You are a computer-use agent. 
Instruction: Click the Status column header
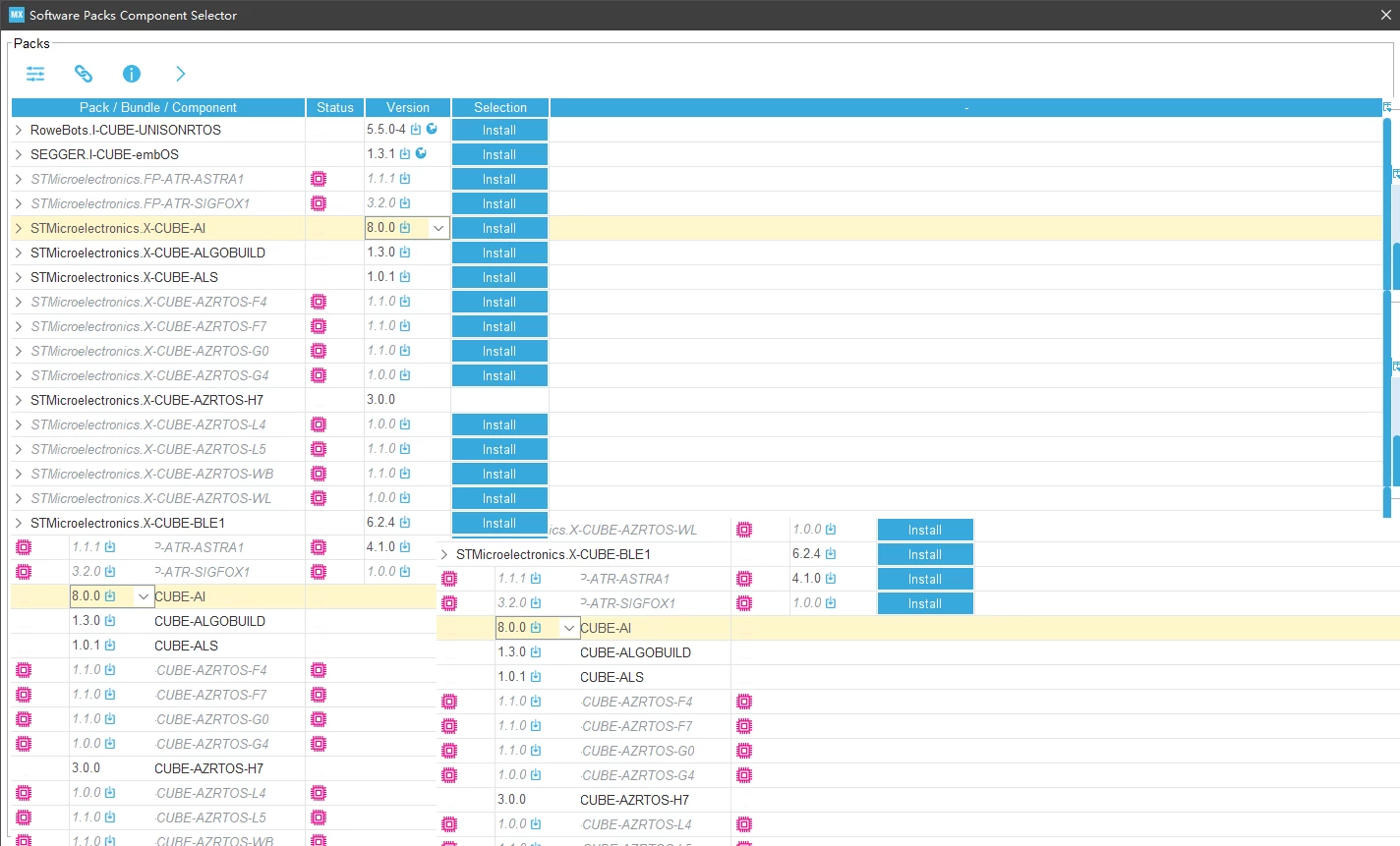click(335, 107)
